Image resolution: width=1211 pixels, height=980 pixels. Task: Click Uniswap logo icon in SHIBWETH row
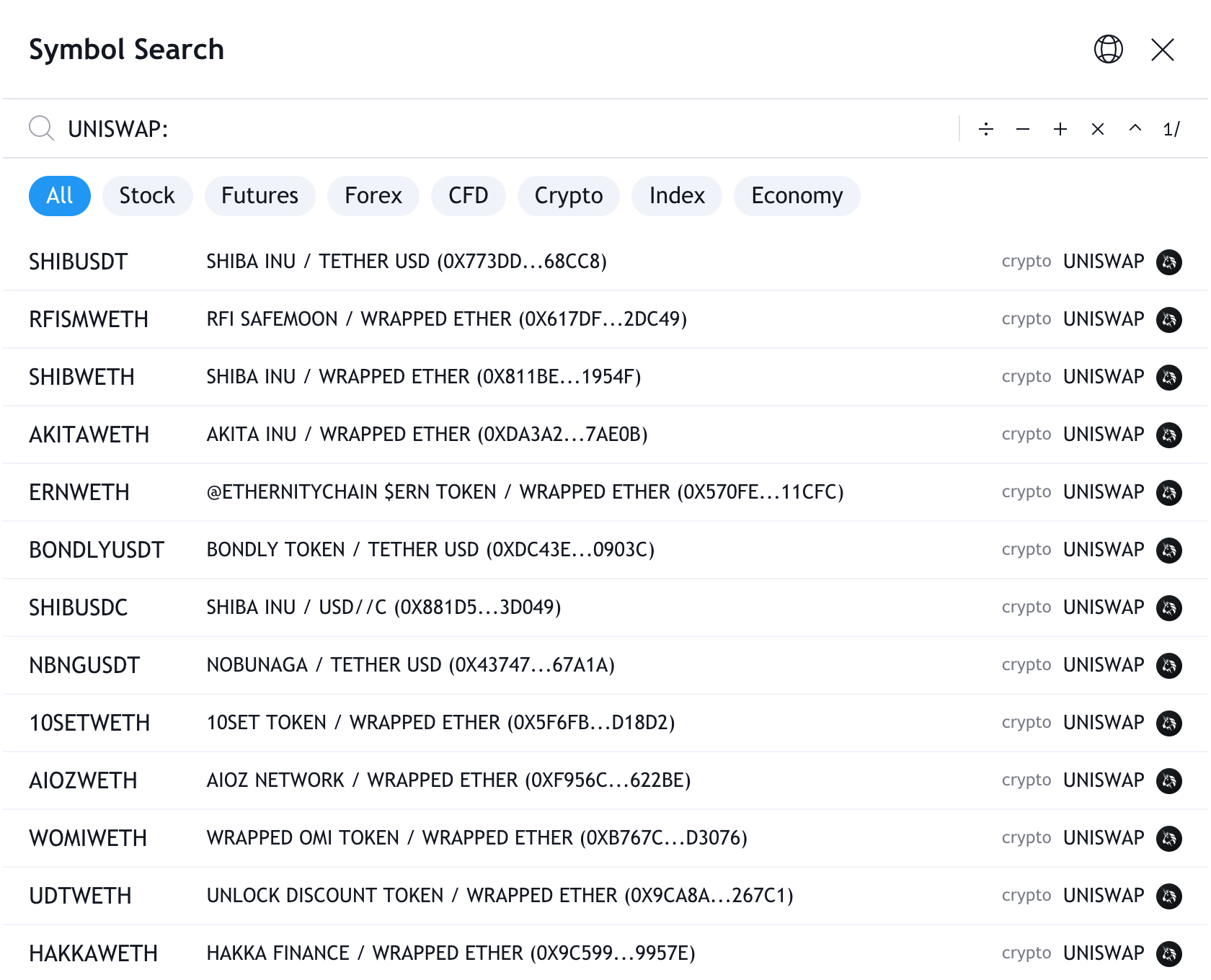click(1169, 377)
